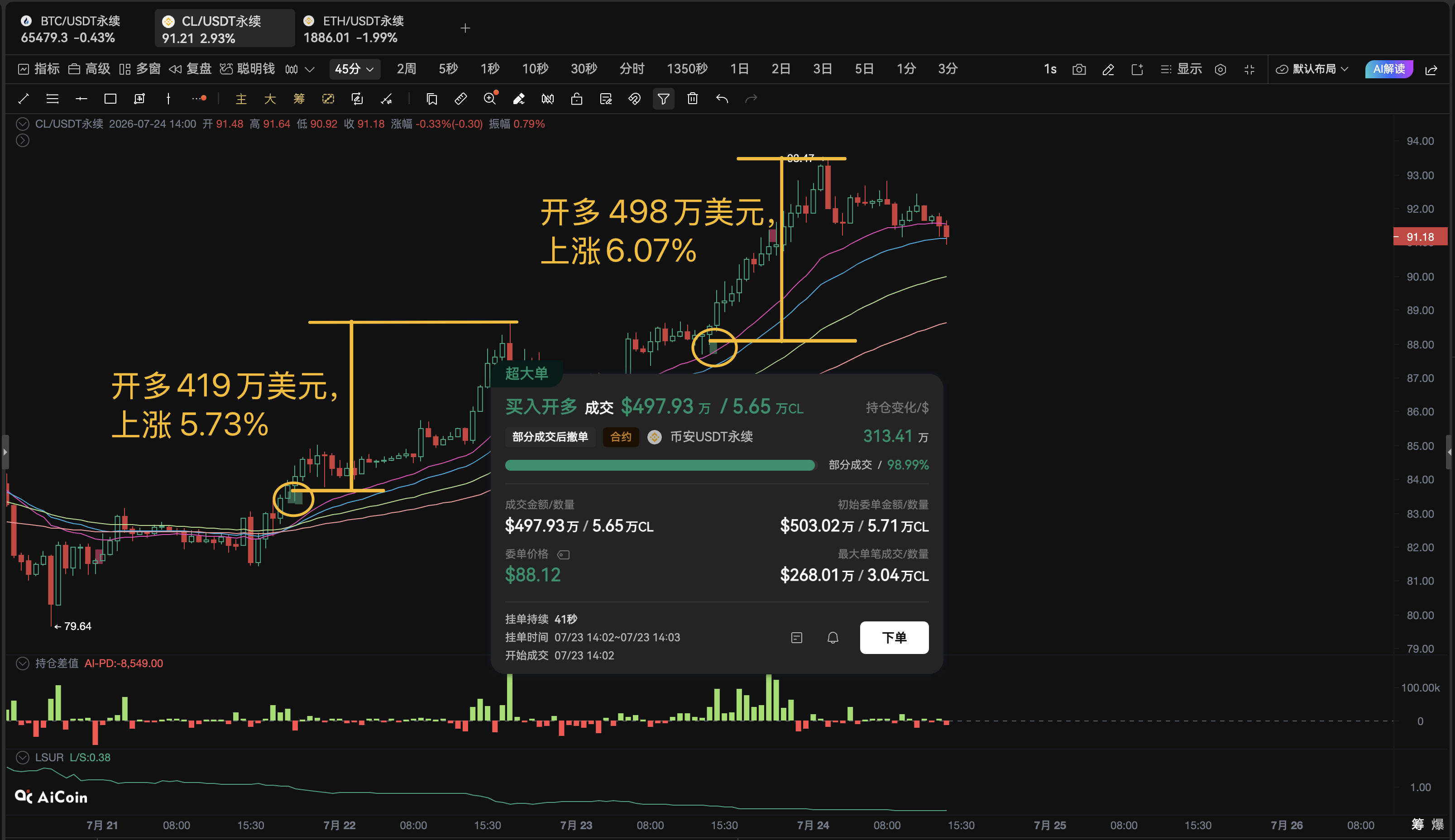Select the vertical line drawing tool

[x=168, y=99]
